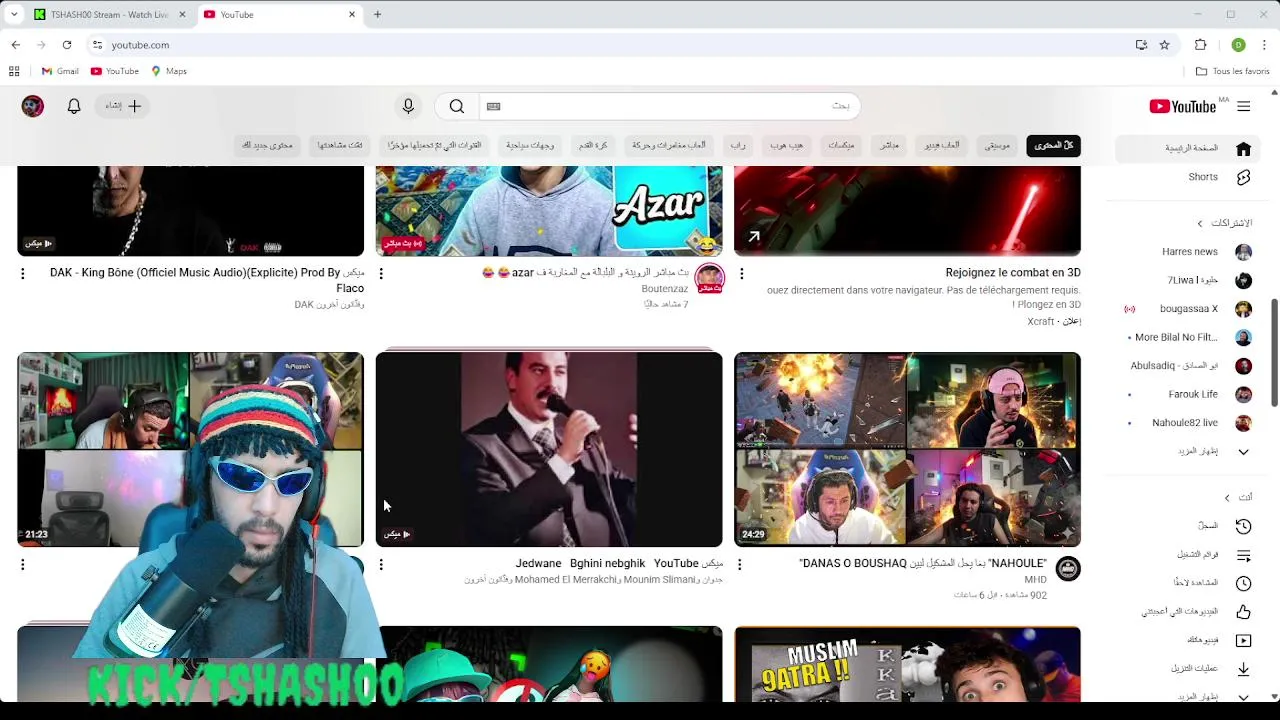Select the Football filter chip
The width and height of the screenshot is (1280, 720).
click(x=592, y=145)
